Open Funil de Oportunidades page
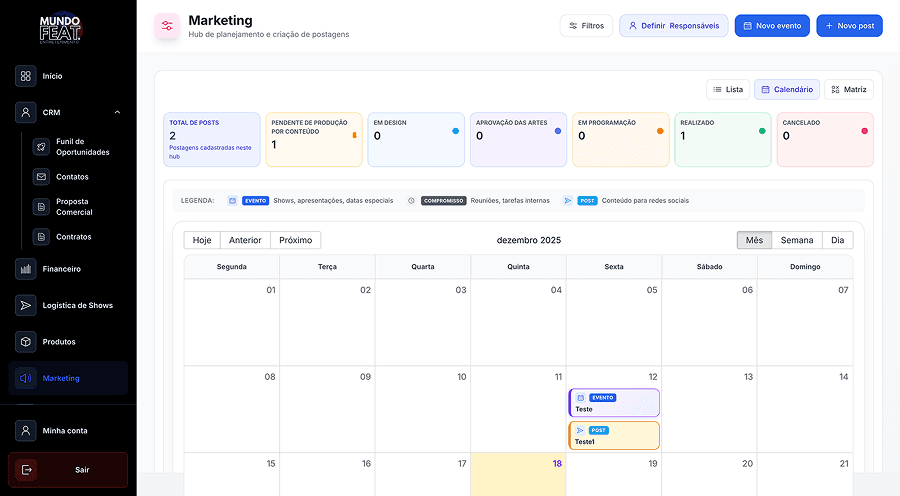This screenshot has width=900, height=496. [x=83, y=147]
